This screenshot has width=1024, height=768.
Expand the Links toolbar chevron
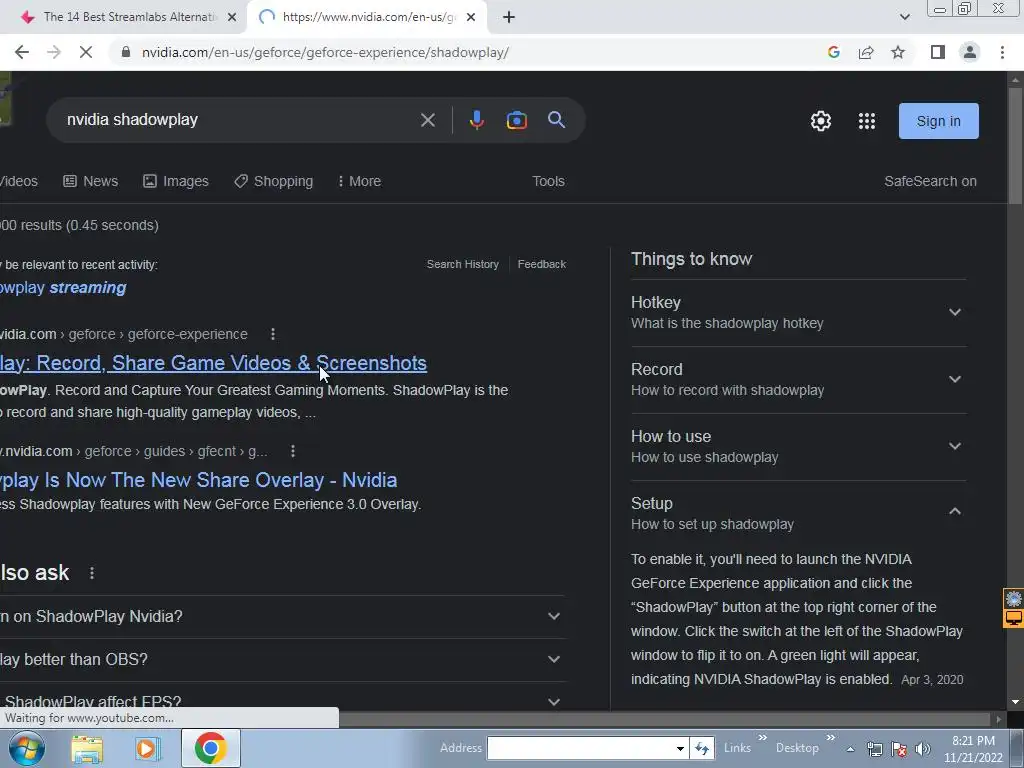762,738
